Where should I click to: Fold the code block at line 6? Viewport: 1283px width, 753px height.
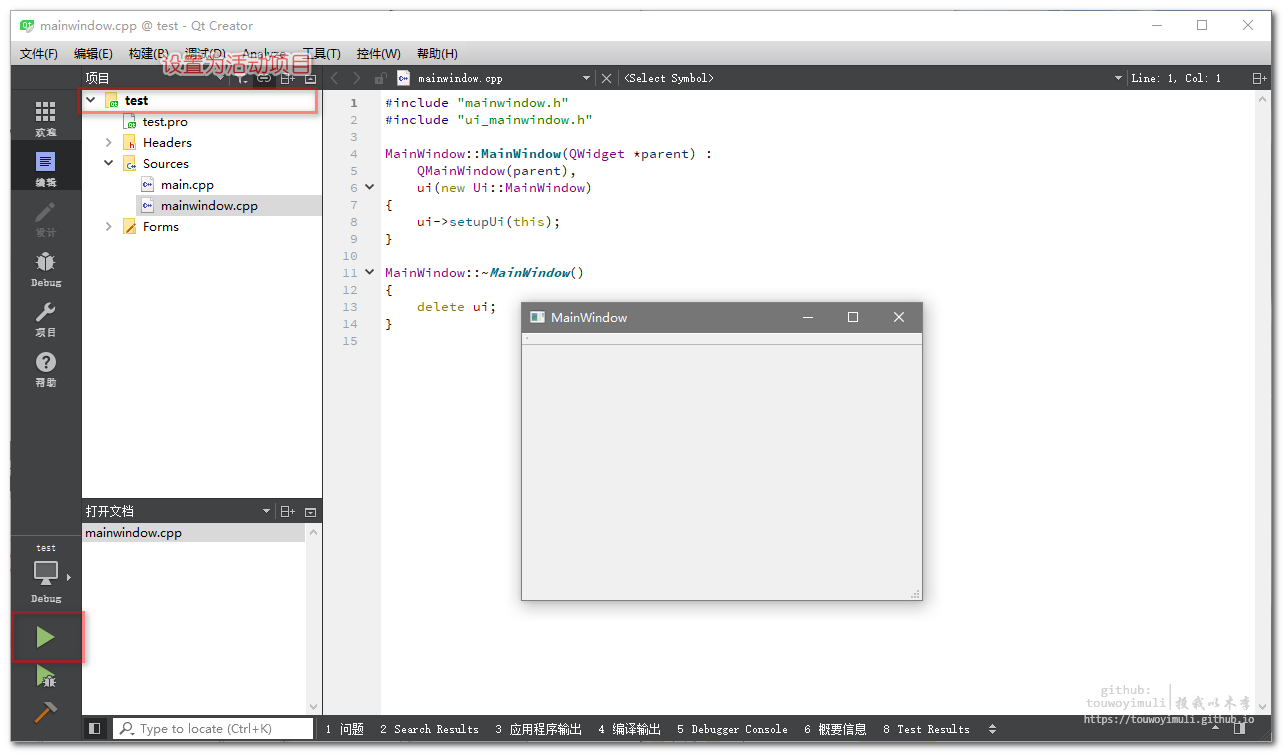(x=369, y=187)
